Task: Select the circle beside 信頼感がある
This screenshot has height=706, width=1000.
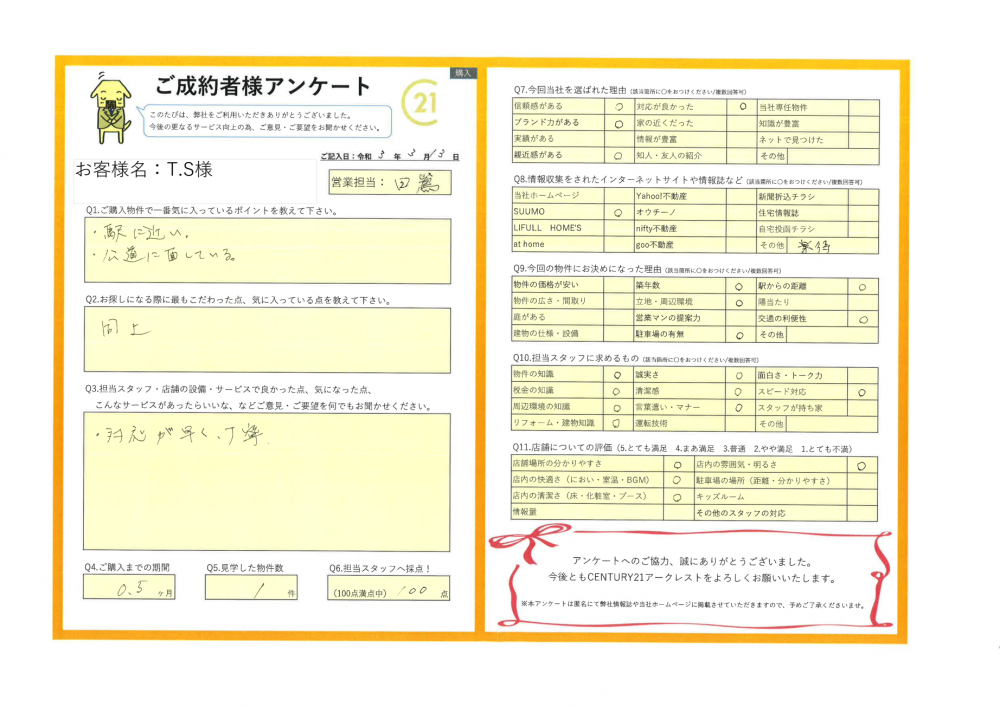Action: (617, 107)
